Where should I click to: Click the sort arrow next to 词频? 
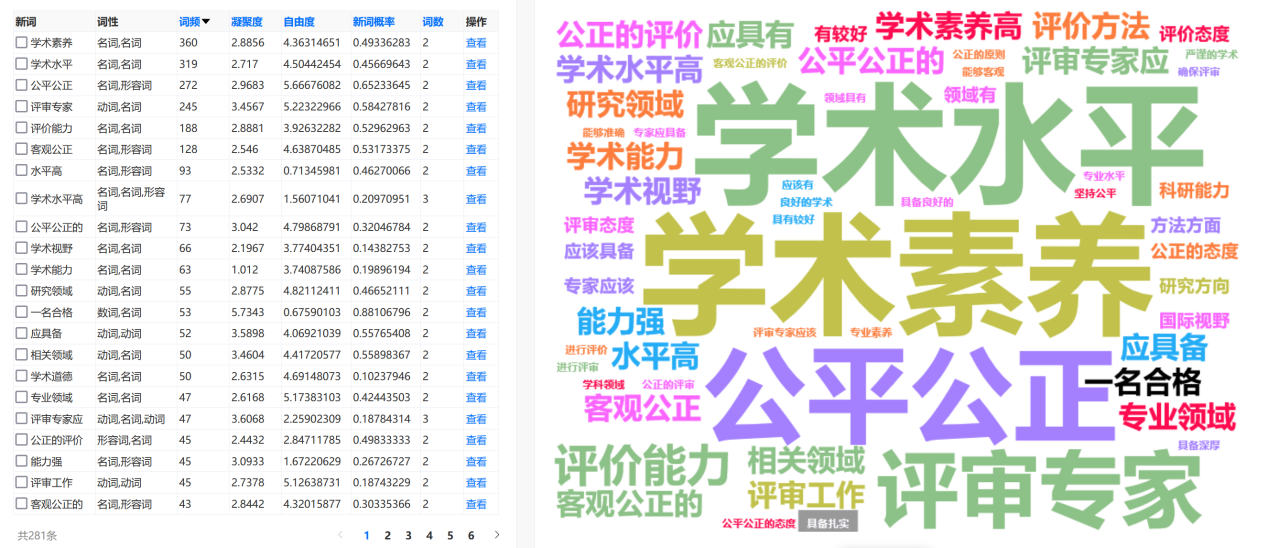206,21
